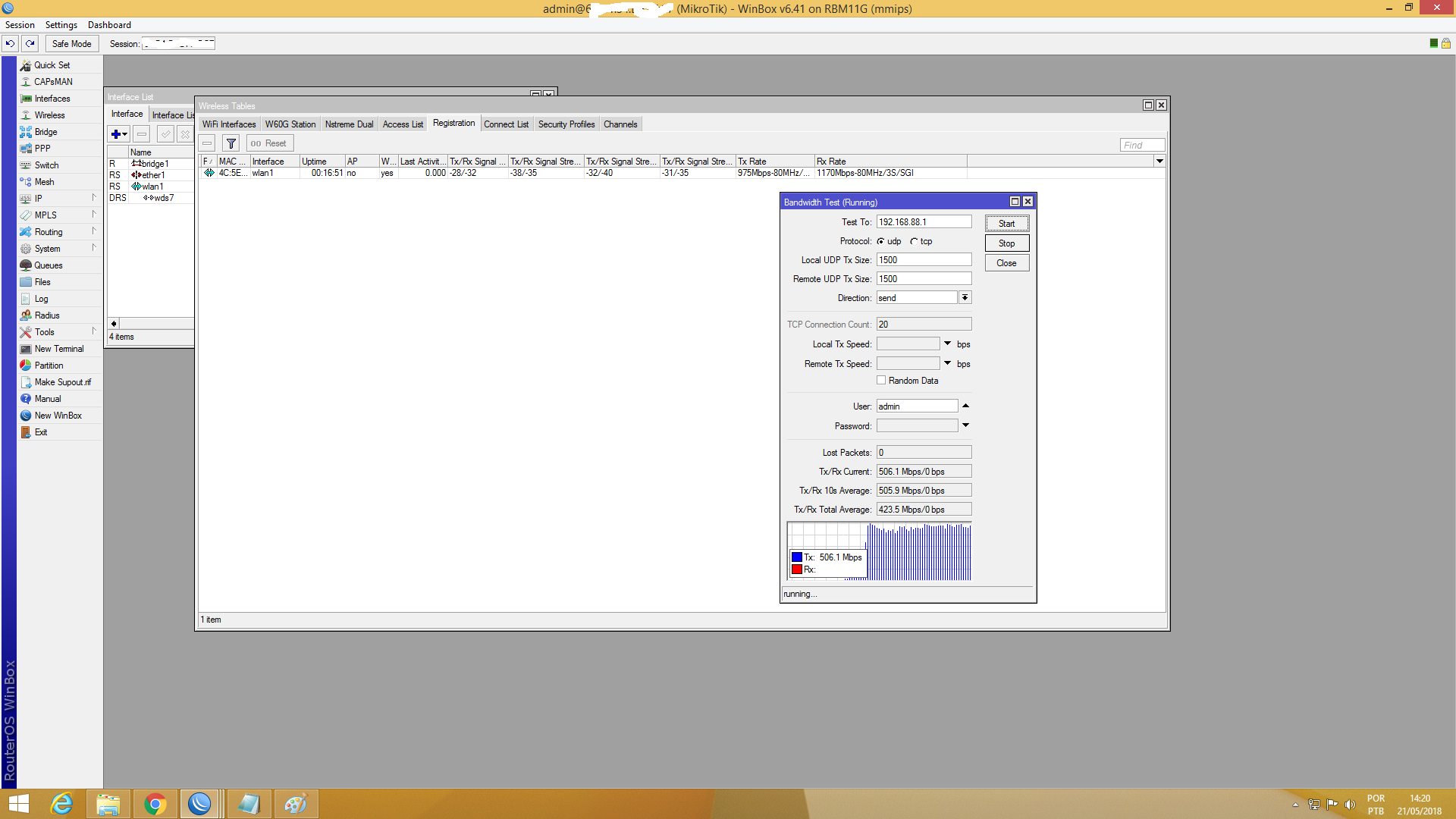Expand the Local Tx Speed arrow
Viewport: 1456px width, 819px height.
point(947,344)
